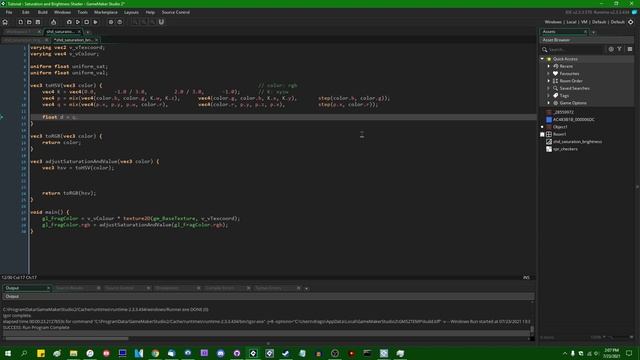Open the Windows notification center icon

[629, 353]
